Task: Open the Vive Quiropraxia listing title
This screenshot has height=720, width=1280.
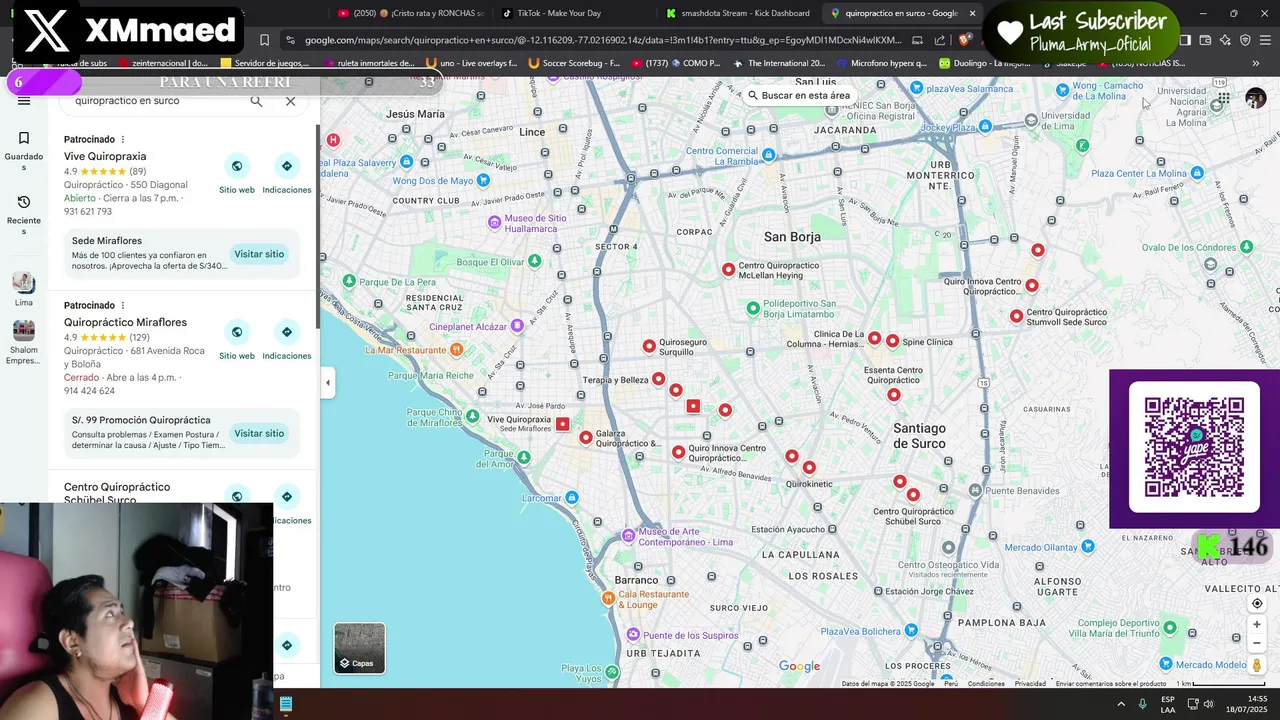Action: pyautogui.click(x=105, y=156)
